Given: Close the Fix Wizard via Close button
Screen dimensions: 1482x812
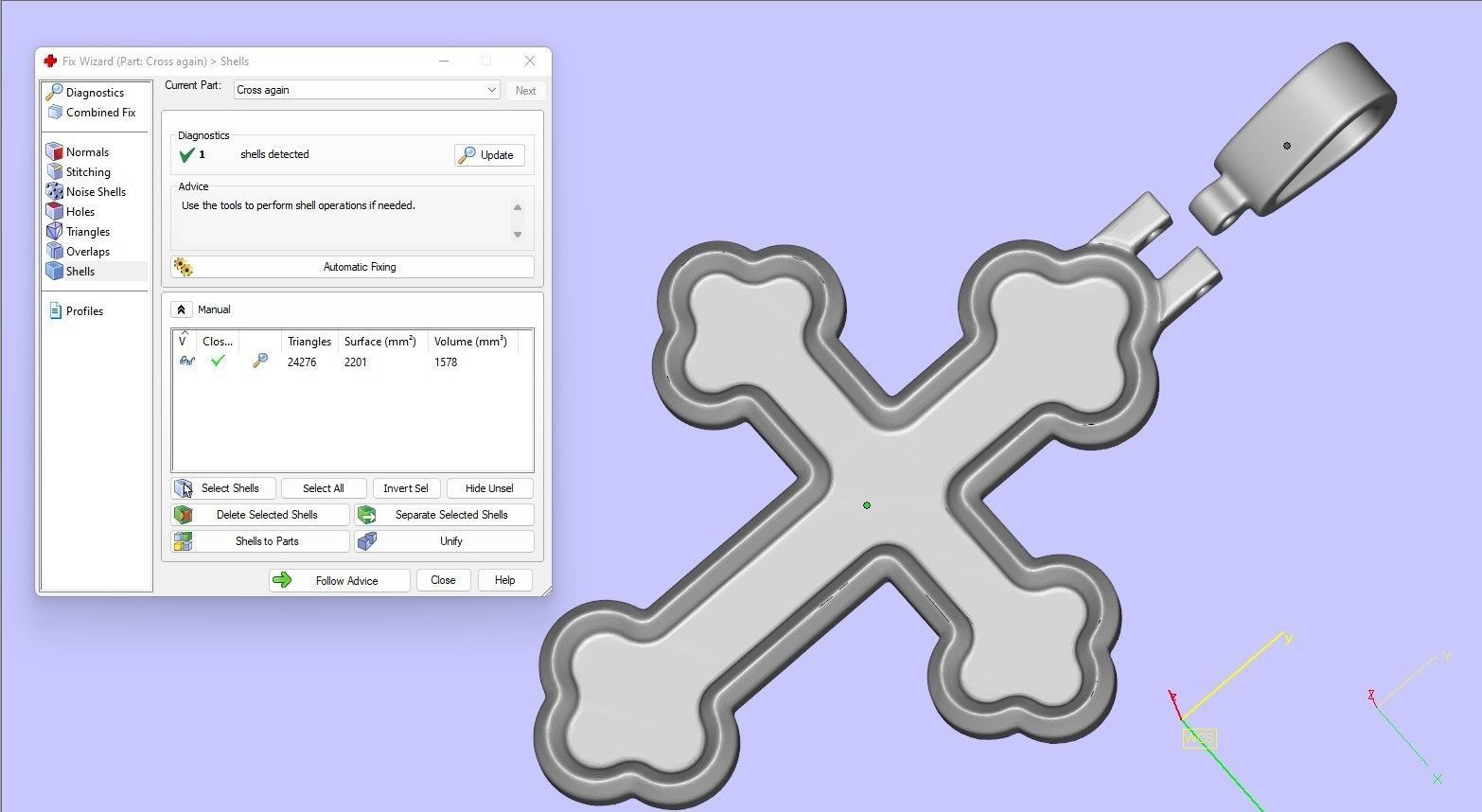Looking at the screenshot, I should pos(443,580).
